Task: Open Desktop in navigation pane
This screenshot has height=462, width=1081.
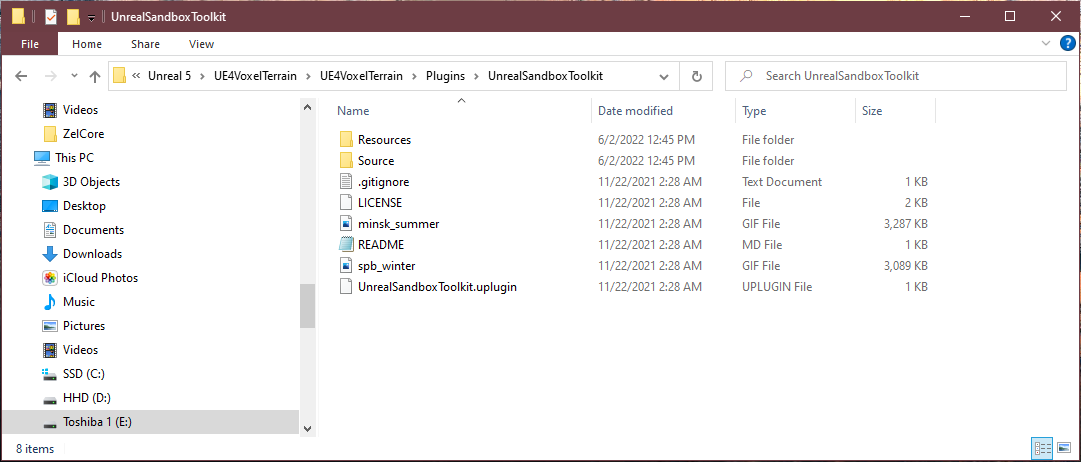Action: (84, 206)
